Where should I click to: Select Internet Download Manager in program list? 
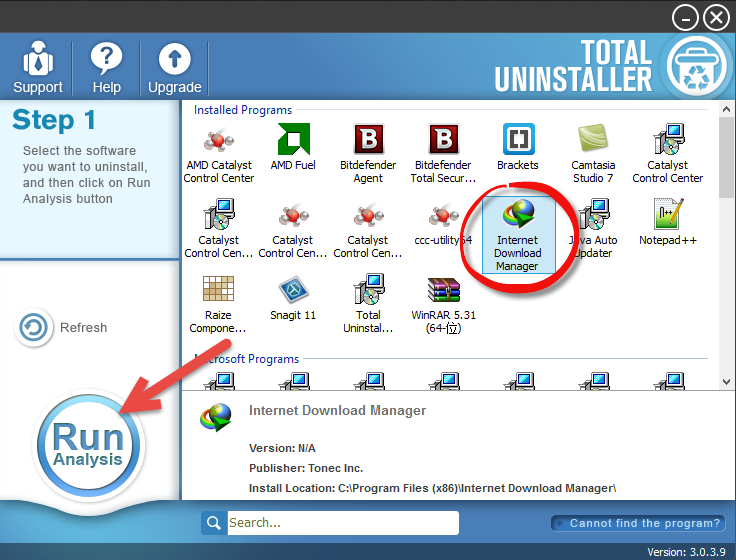[x=518, y=235]
